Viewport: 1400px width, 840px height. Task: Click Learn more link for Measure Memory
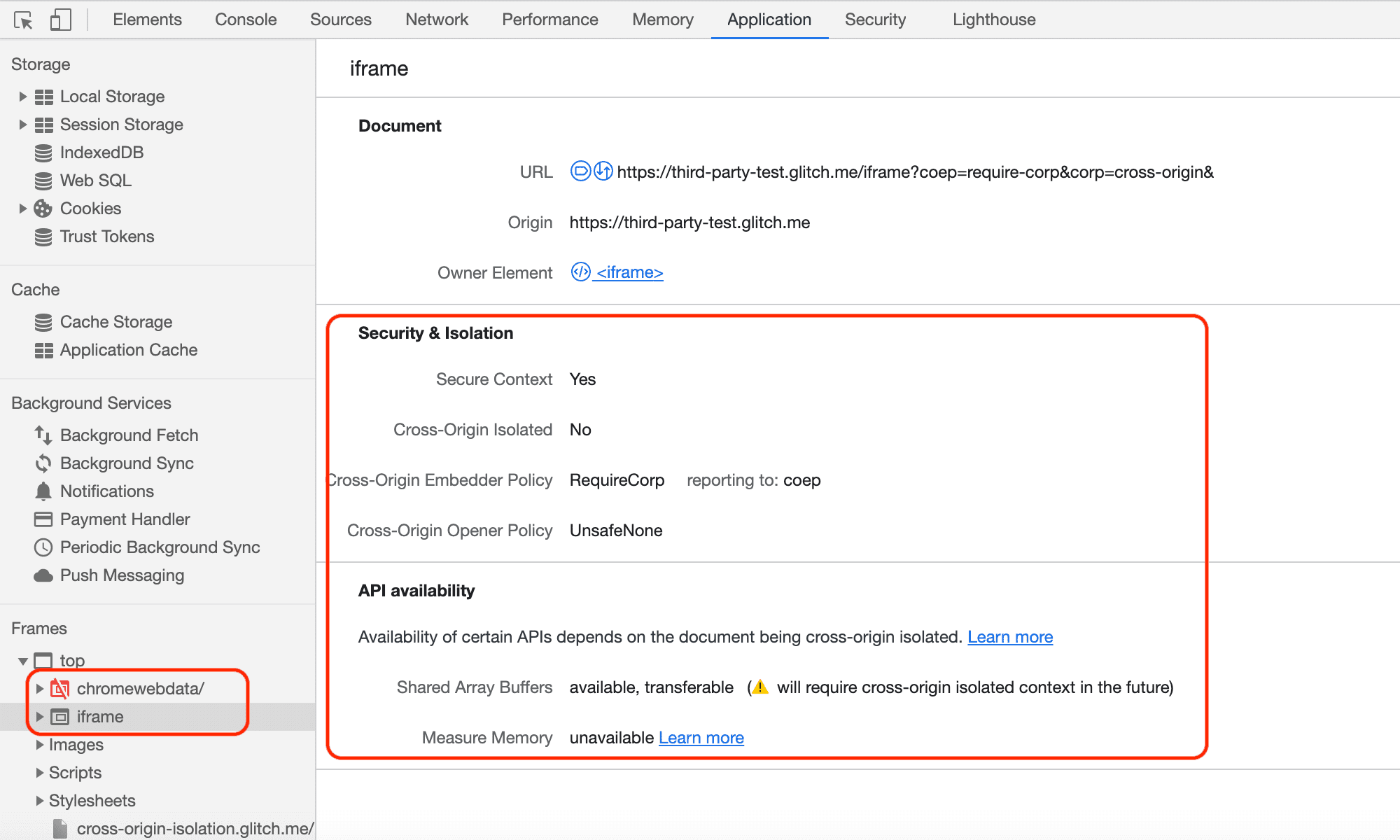(701, 738)
